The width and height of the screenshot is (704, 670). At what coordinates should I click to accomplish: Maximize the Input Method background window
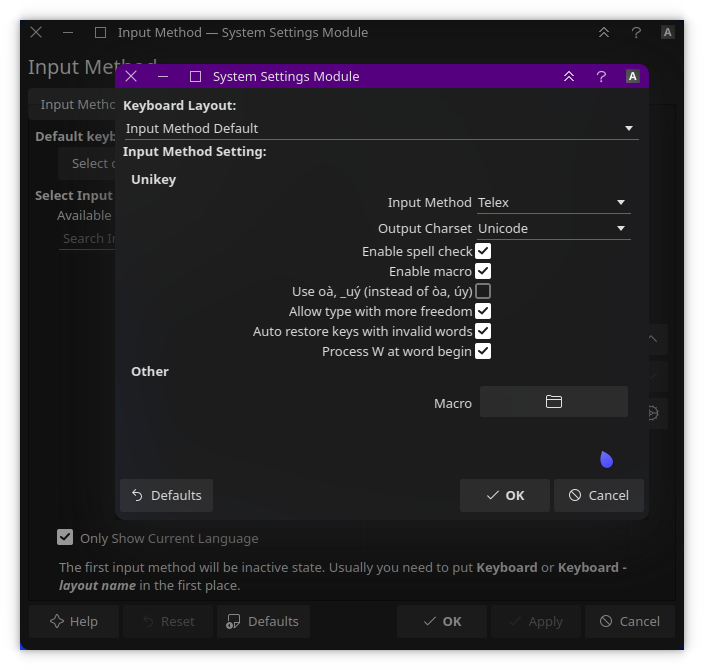[101, 33]
